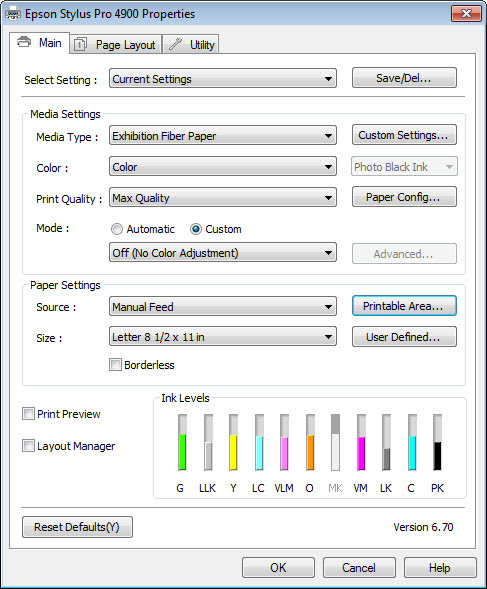Click the Version 6.70 text
The image size is (487, 589).
[x=423, y=527]
